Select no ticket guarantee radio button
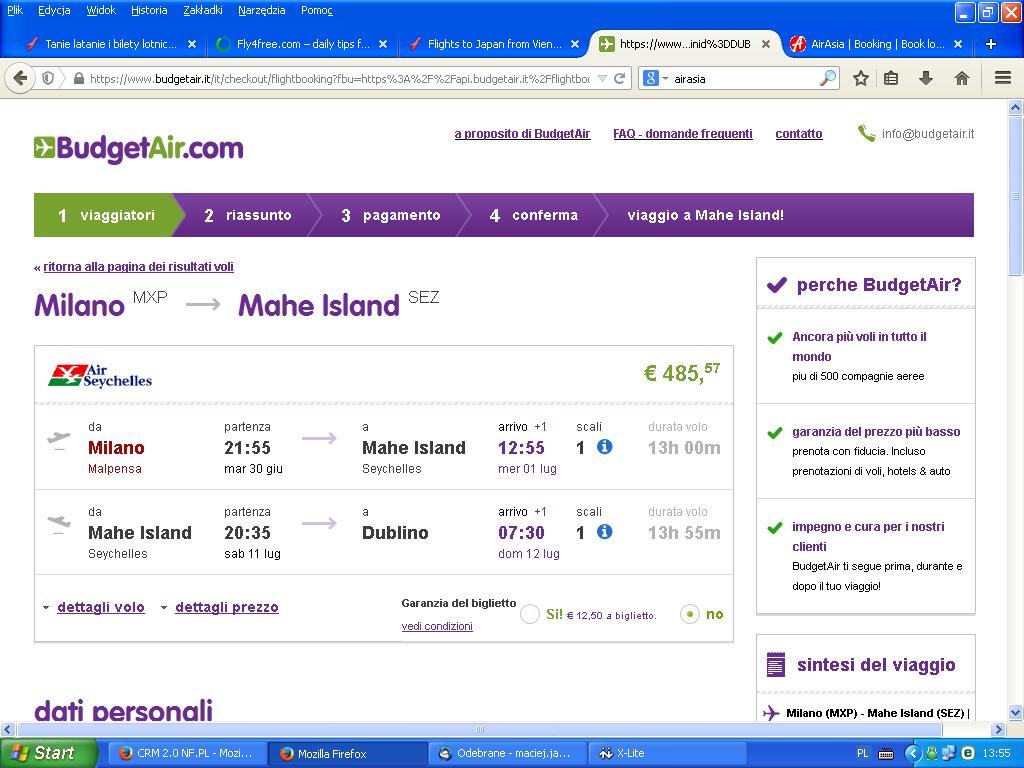This screenshot has width=1024, height=768. [x=690, y=614]
